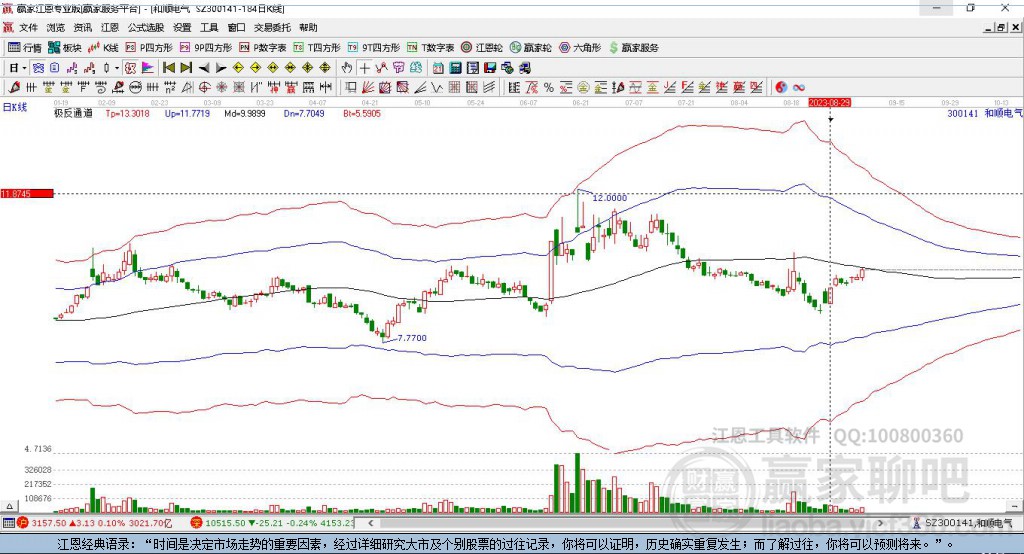The height and width of the screenshot is (554, 1024).
Task: Click the red 11.8745 price tag
Action: click(27, 193)
